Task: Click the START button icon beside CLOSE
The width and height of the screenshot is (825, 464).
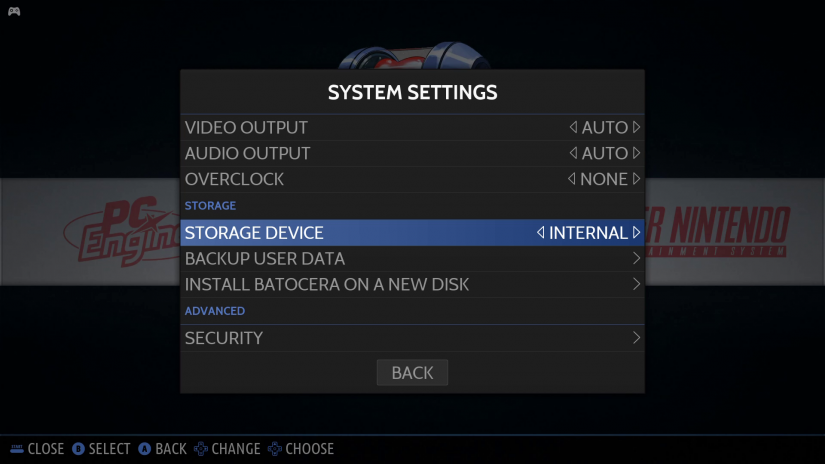Action: tap(16, 449)
